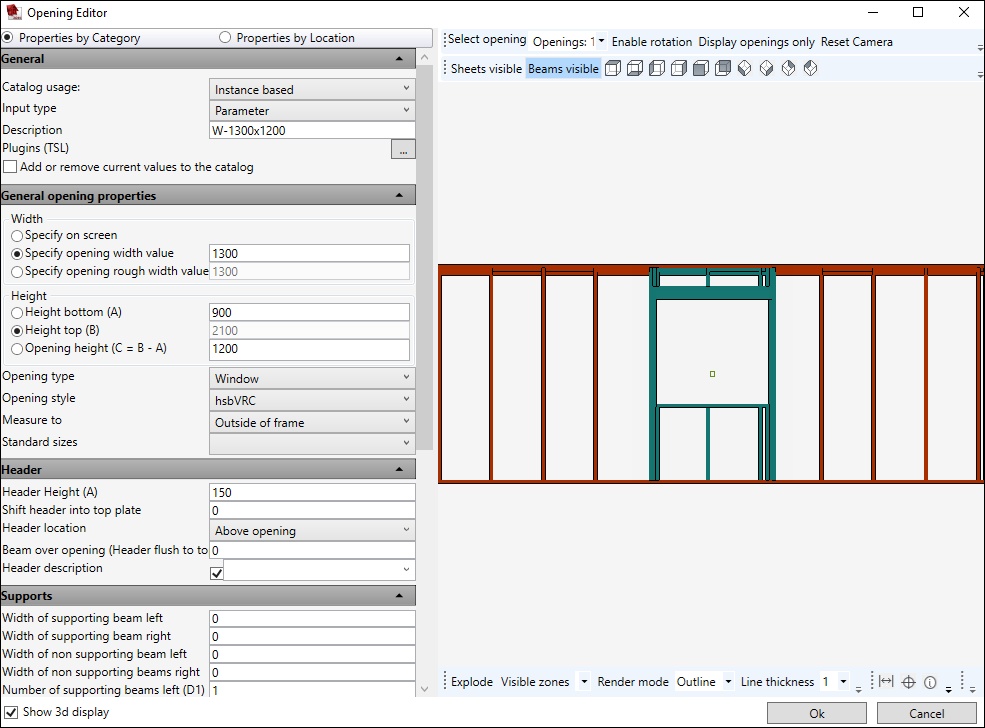Toggle Show 3d display checkbox
Viewport: 985px width, 728px height.
pos(11,712)
